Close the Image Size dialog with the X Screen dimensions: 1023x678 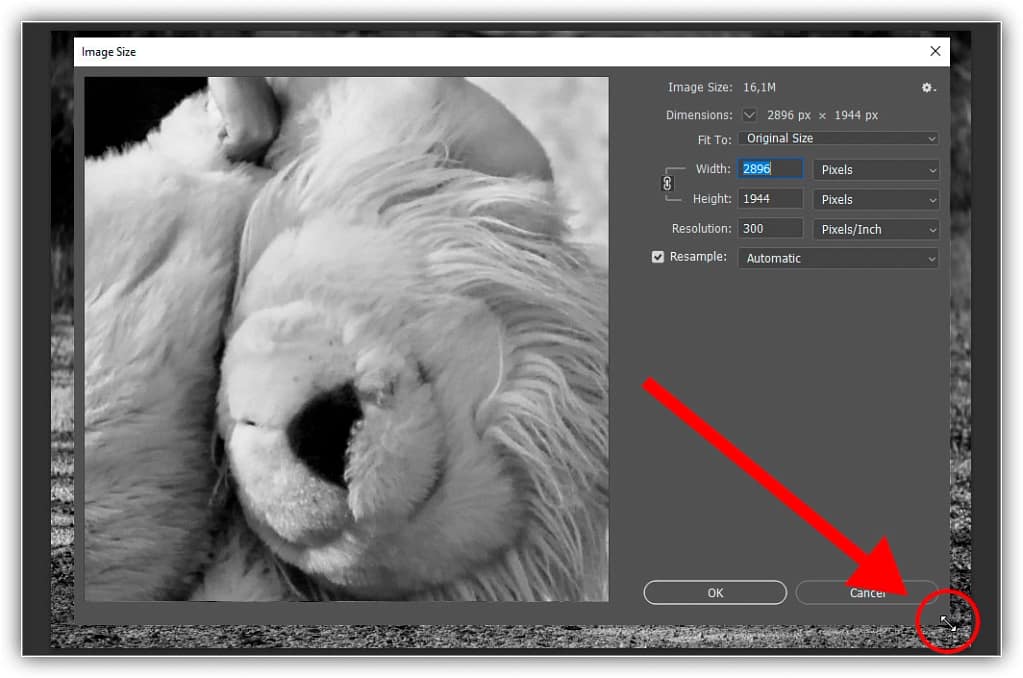click(934, 51)
